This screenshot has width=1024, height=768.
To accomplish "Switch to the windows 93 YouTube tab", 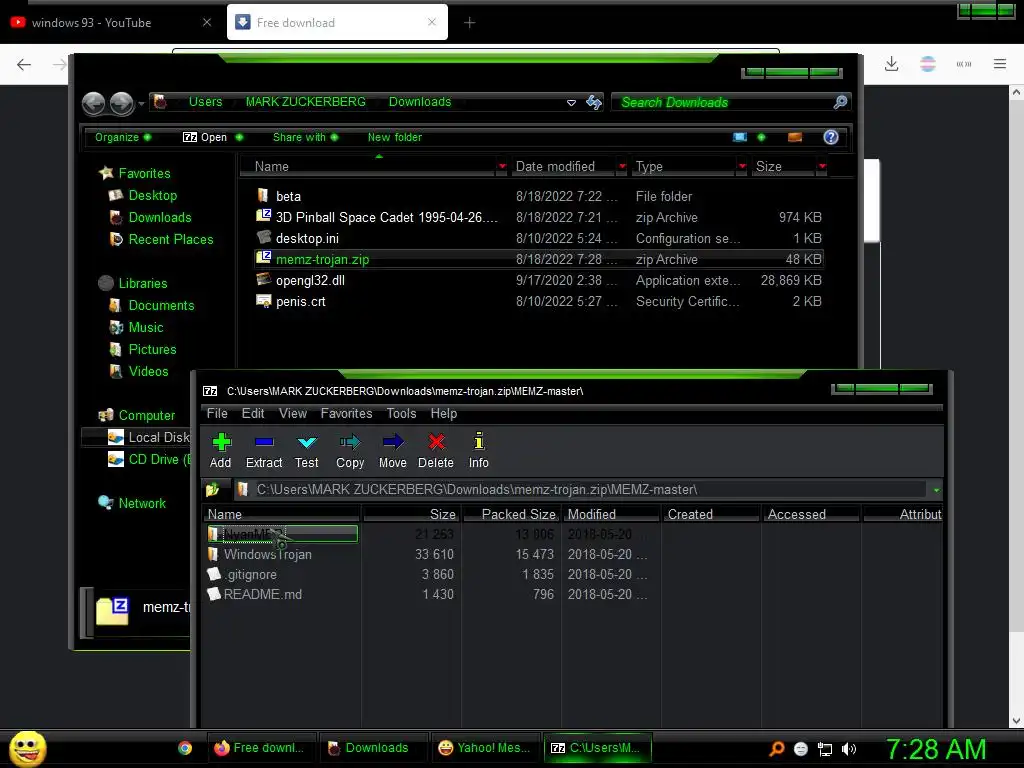I will point(110,23).
